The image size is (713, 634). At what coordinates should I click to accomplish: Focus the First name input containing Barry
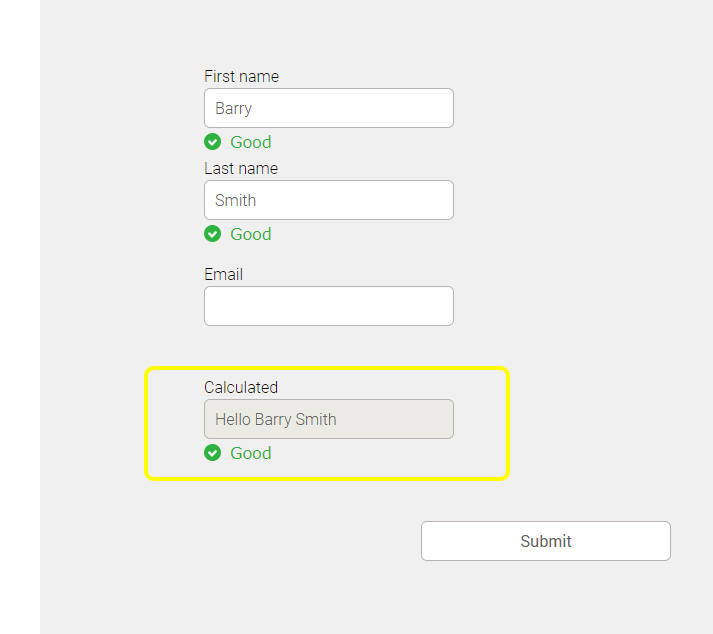tap(328, 108)
